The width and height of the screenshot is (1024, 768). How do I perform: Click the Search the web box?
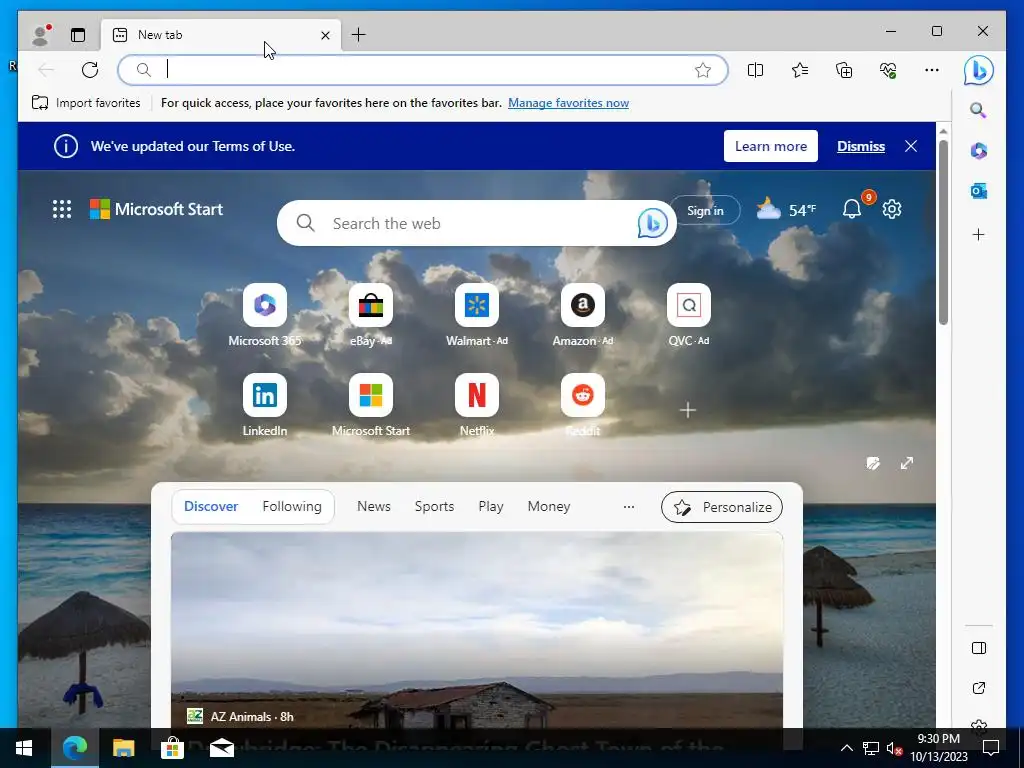point(477,223)
